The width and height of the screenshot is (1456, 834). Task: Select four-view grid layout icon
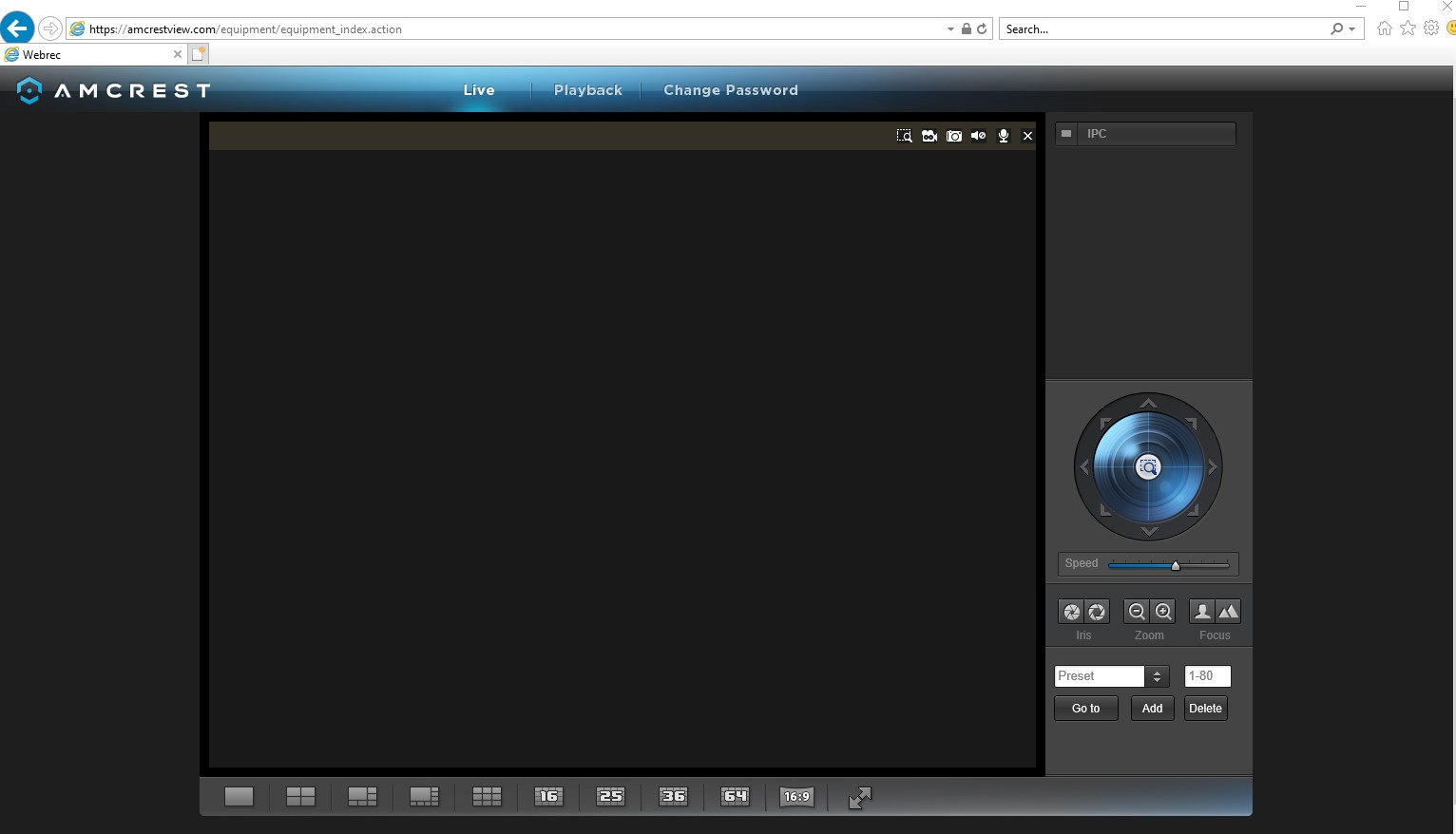click(300, 796)
